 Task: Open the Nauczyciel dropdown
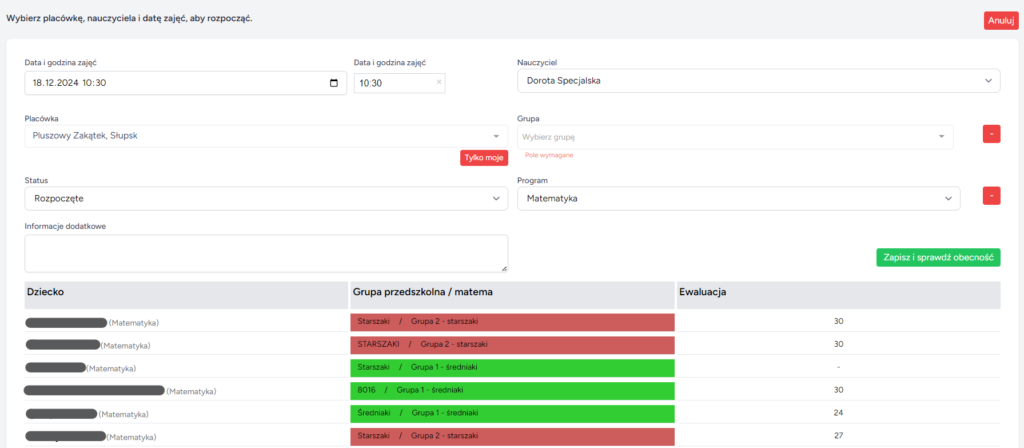coord(758,81)
